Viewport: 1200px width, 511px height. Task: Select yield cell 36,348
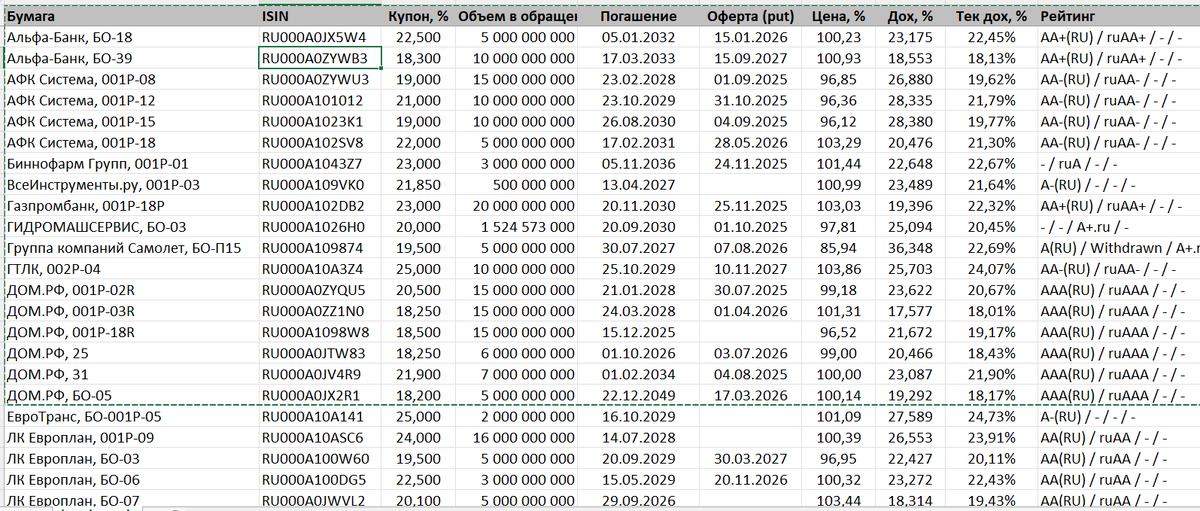[909, 248]
